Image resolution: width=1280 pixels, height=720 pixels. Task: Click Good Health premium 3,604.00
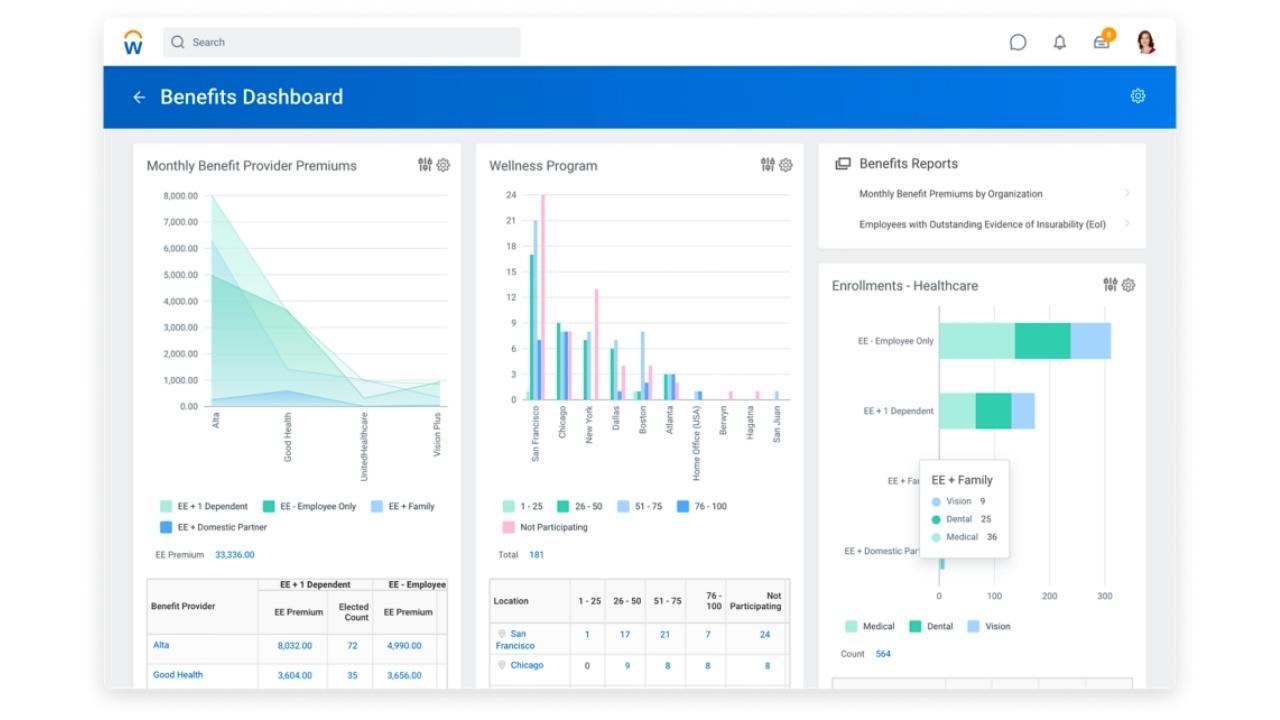click(x=295, y=676)
